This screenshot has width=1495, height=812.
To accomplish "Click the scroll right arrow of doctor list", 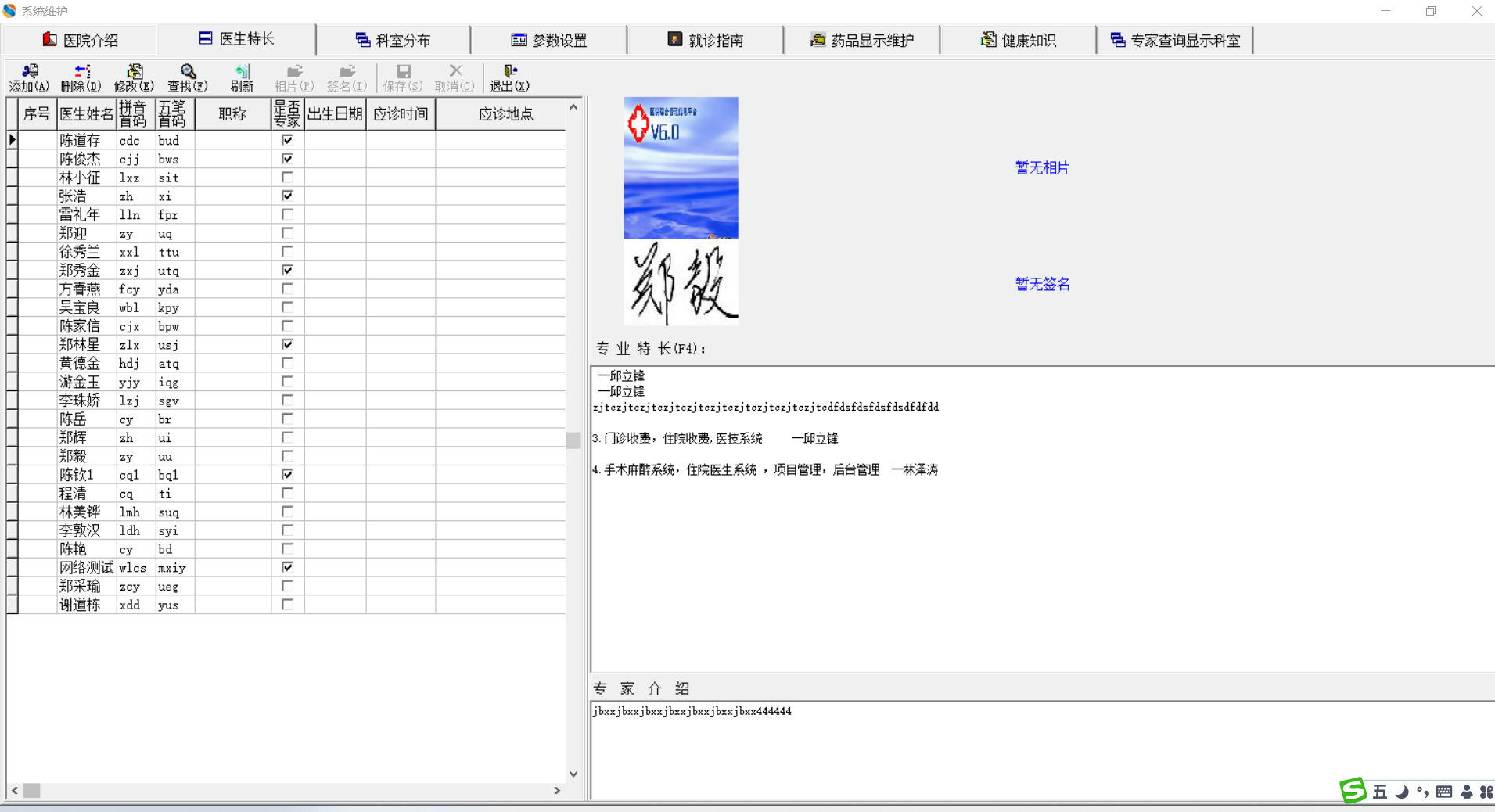I will [x=557, y=791].
